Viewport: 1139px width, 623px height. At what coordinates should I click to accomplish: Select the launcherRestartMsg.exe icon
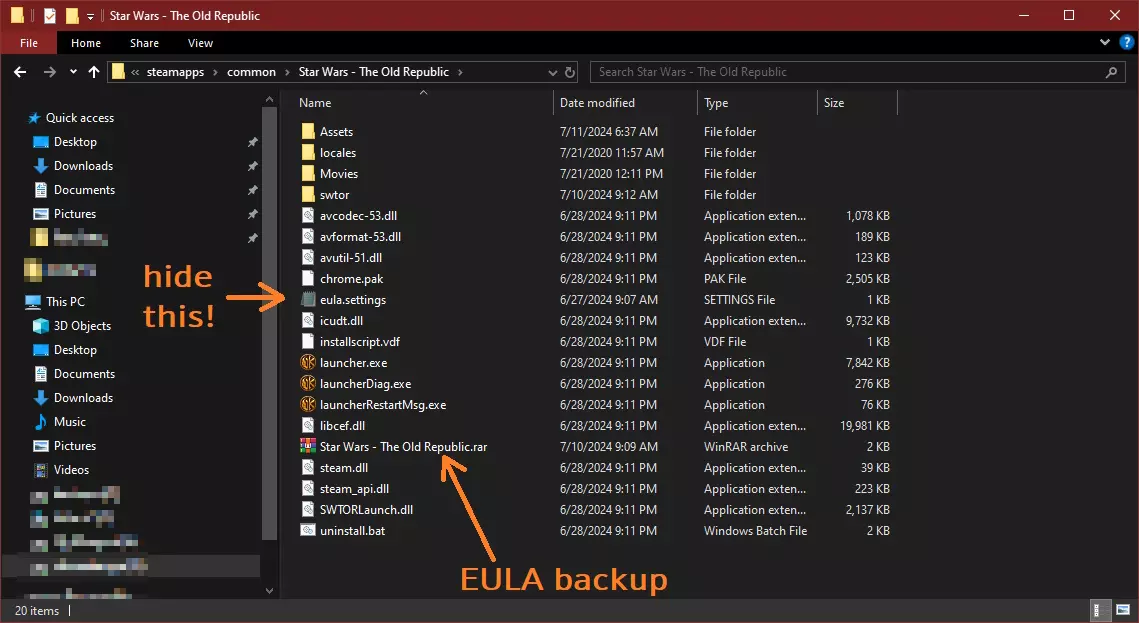[308, 404]
